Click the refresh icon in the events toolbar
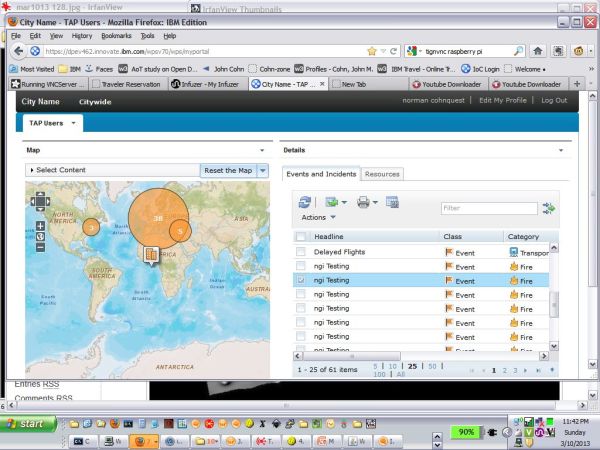 [305, 202]
